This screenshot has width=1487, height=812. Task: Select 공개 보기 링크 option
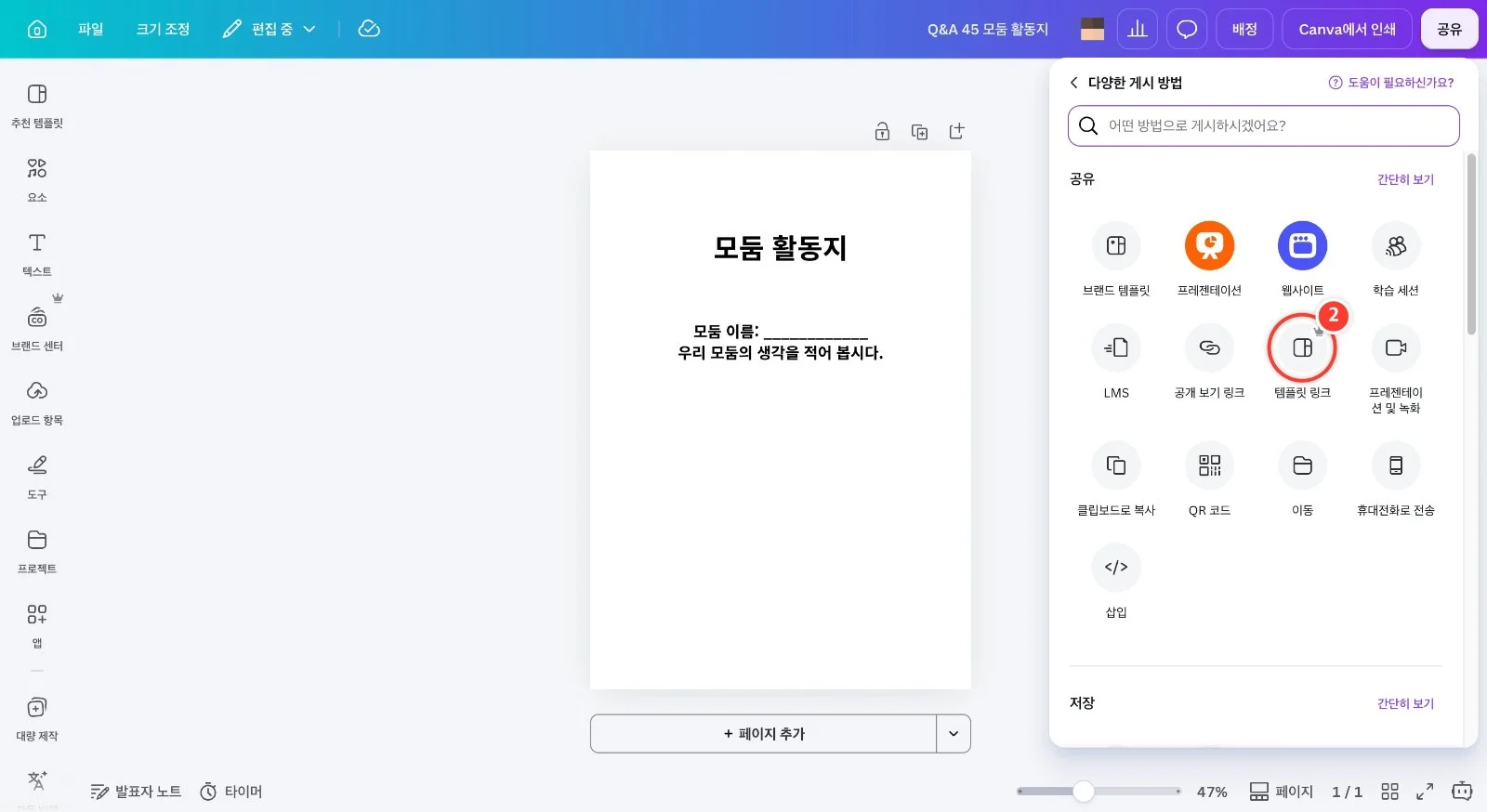click(x=1209, y=361)
